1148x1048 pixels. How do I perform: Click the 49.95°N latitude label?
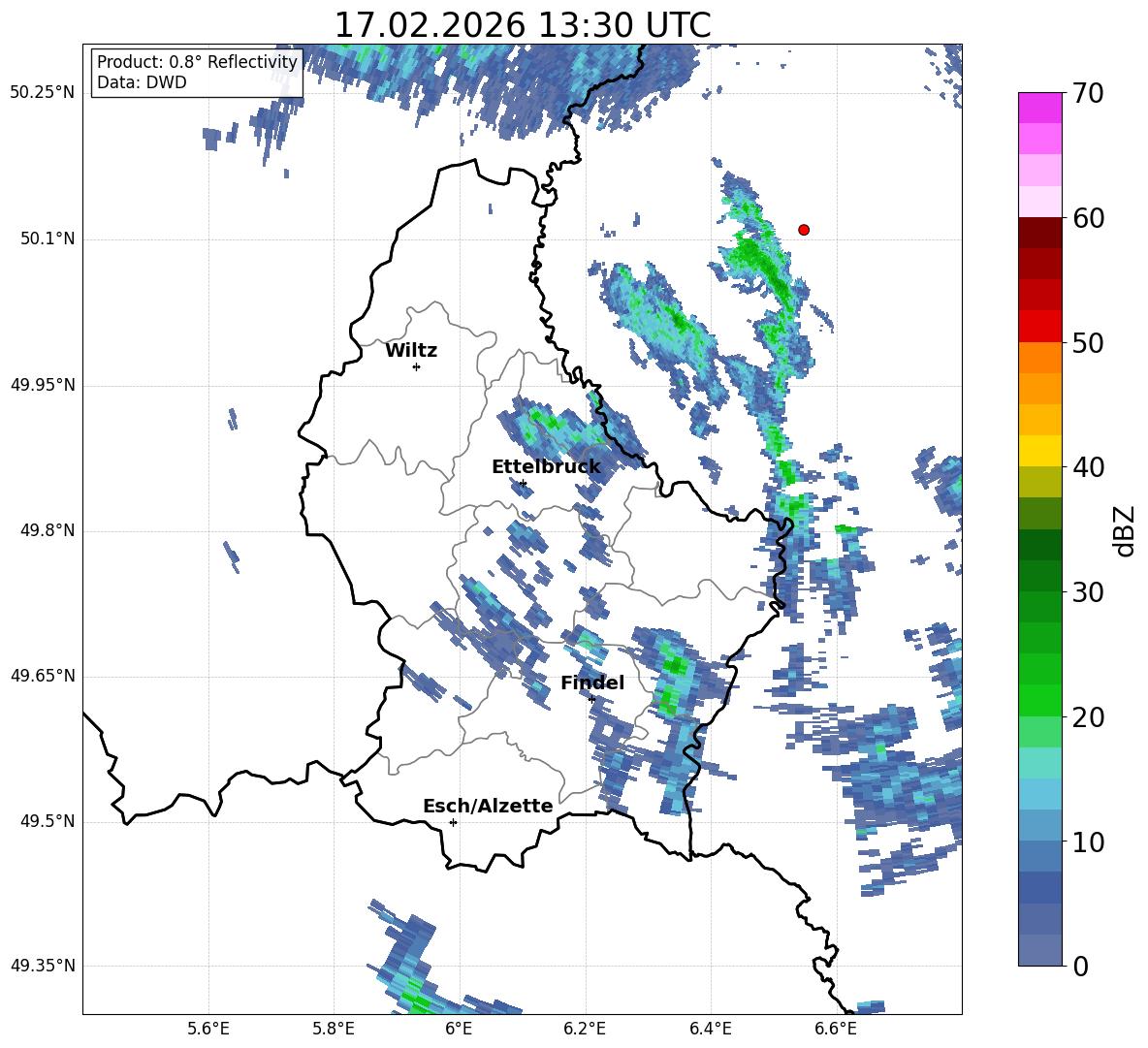coord(43,384)
